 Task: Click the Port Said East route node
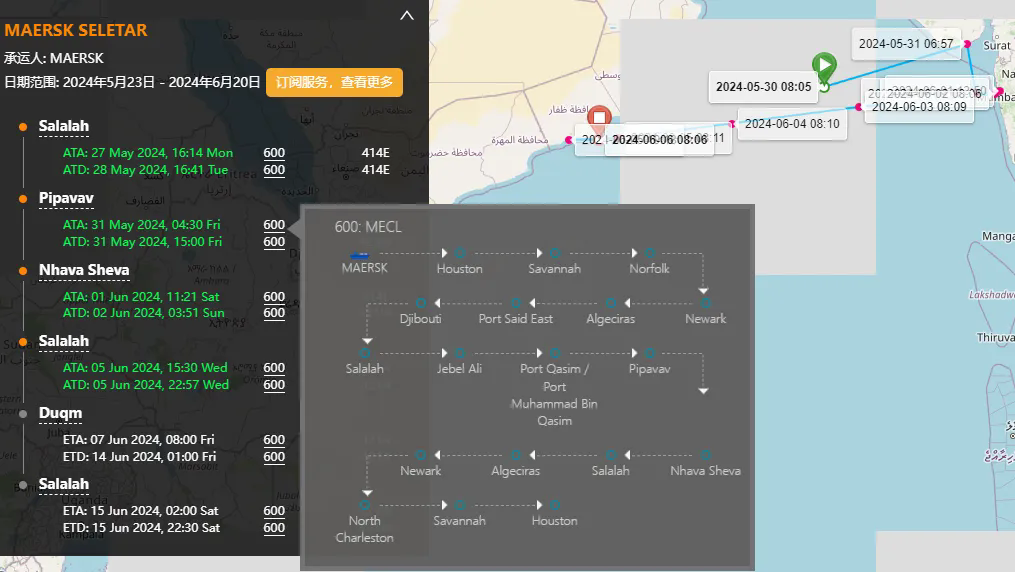coord(516,303)
